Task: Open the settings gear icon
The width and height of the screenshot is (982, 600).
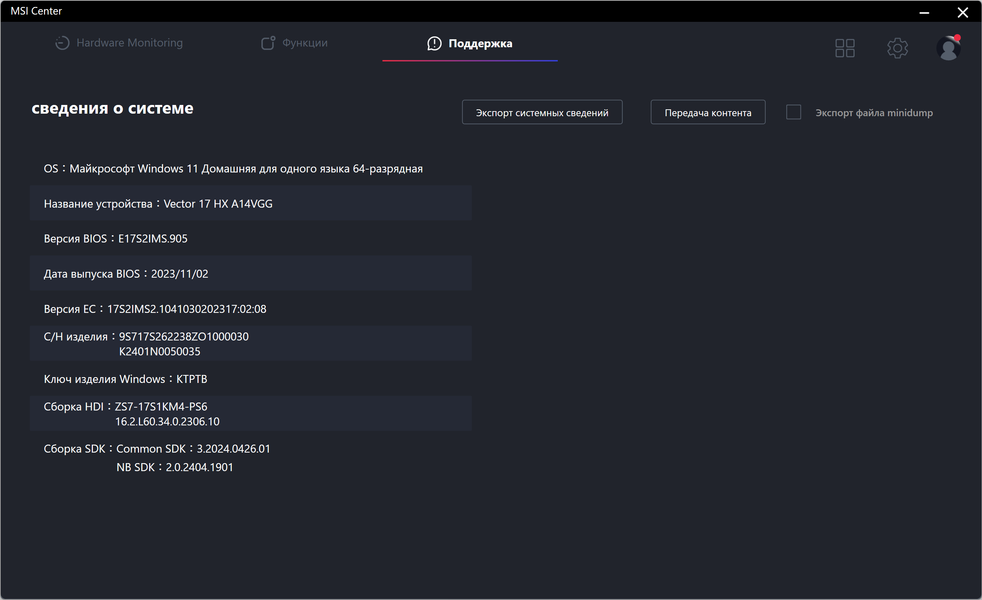Action: click(897, 48)
